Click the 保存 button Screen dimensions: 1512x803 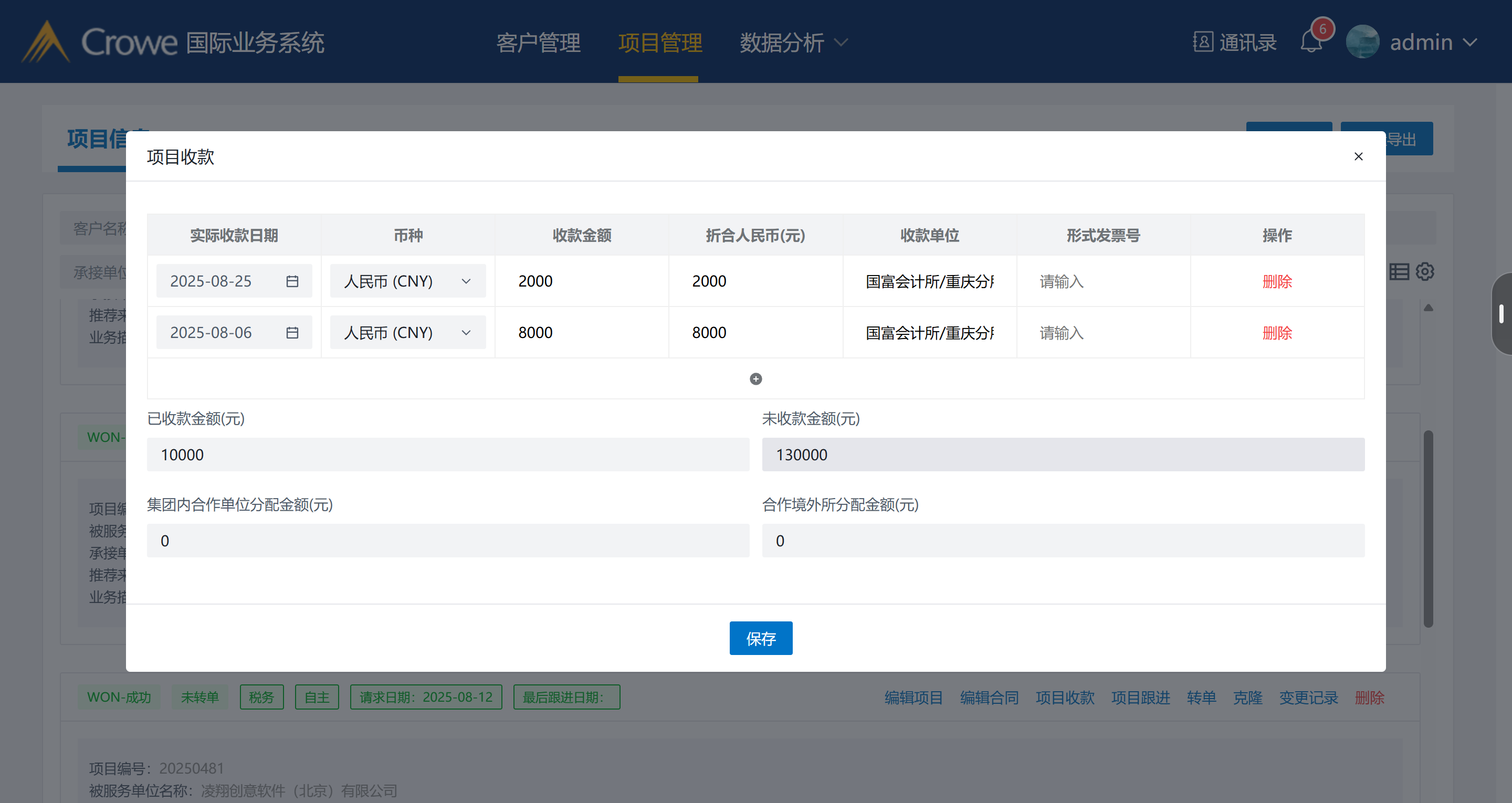(x=761, y=638)
